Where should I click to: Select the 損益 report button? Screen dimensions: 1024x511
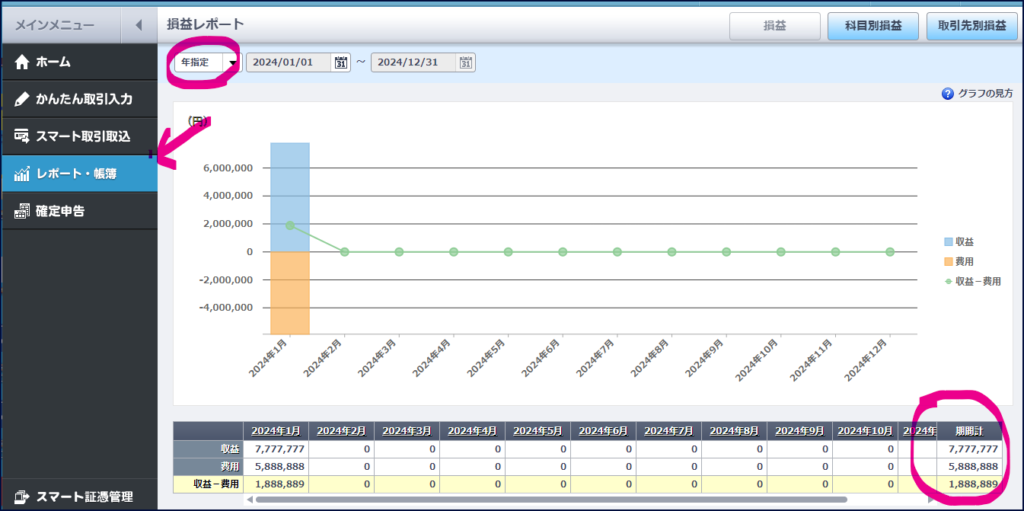[x=774, y=25]
